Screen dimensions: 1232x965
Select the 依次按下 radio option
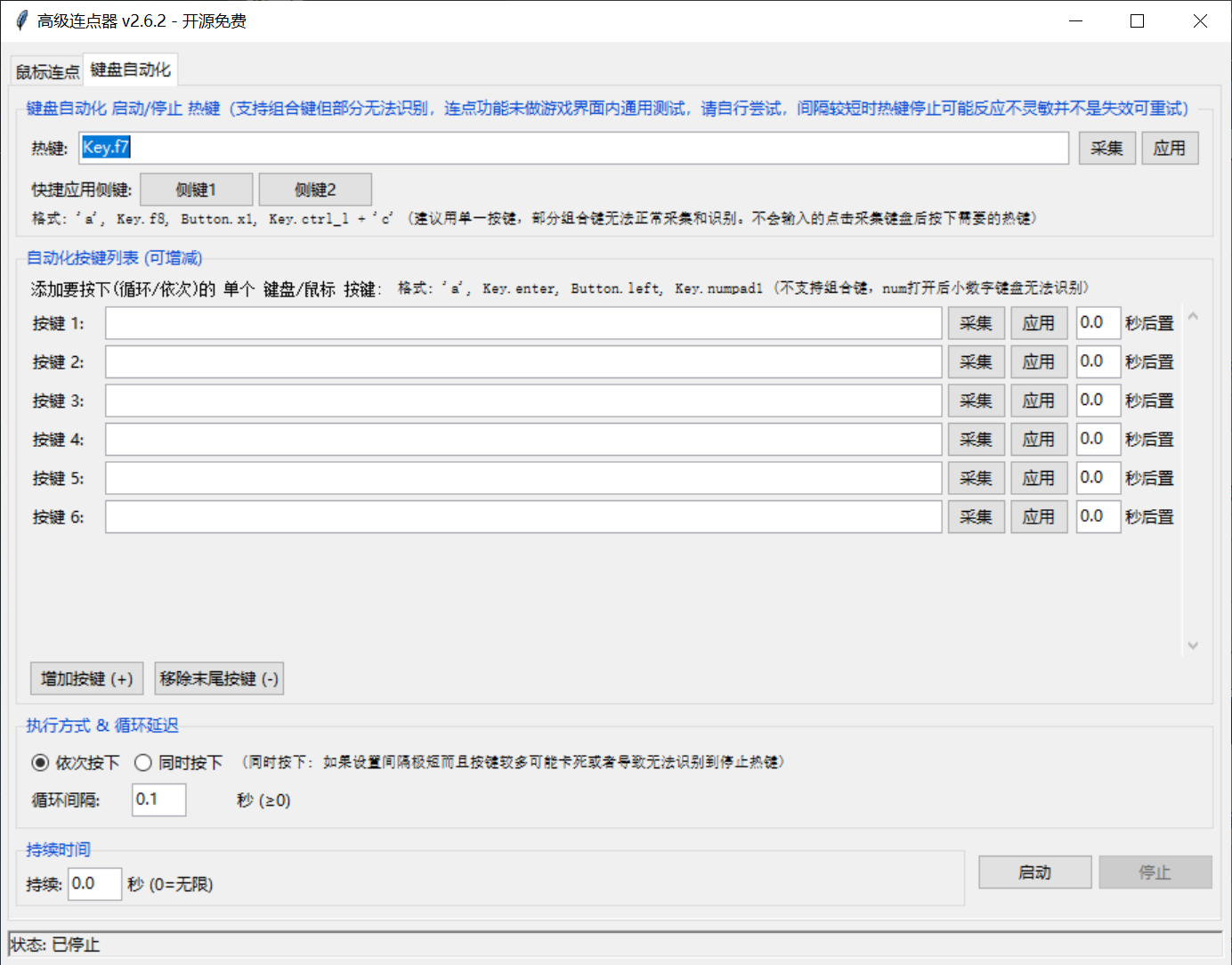coord(41,763)
